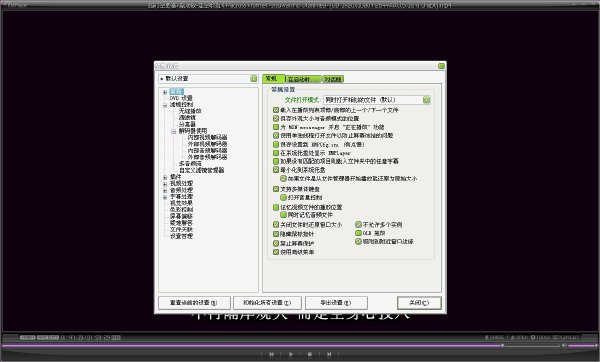The image size is (600, 362).
Task: Toggle checkbox 使用单独线程打开文件
Action: (276, 135)
